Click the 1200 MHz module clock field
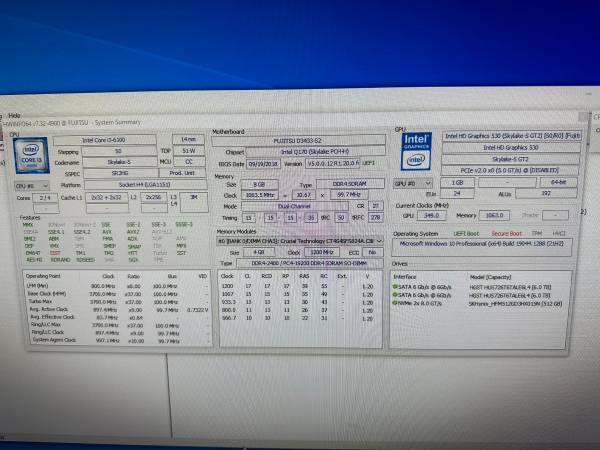Screen dimensions: 600x450 [x=322, y=253]
